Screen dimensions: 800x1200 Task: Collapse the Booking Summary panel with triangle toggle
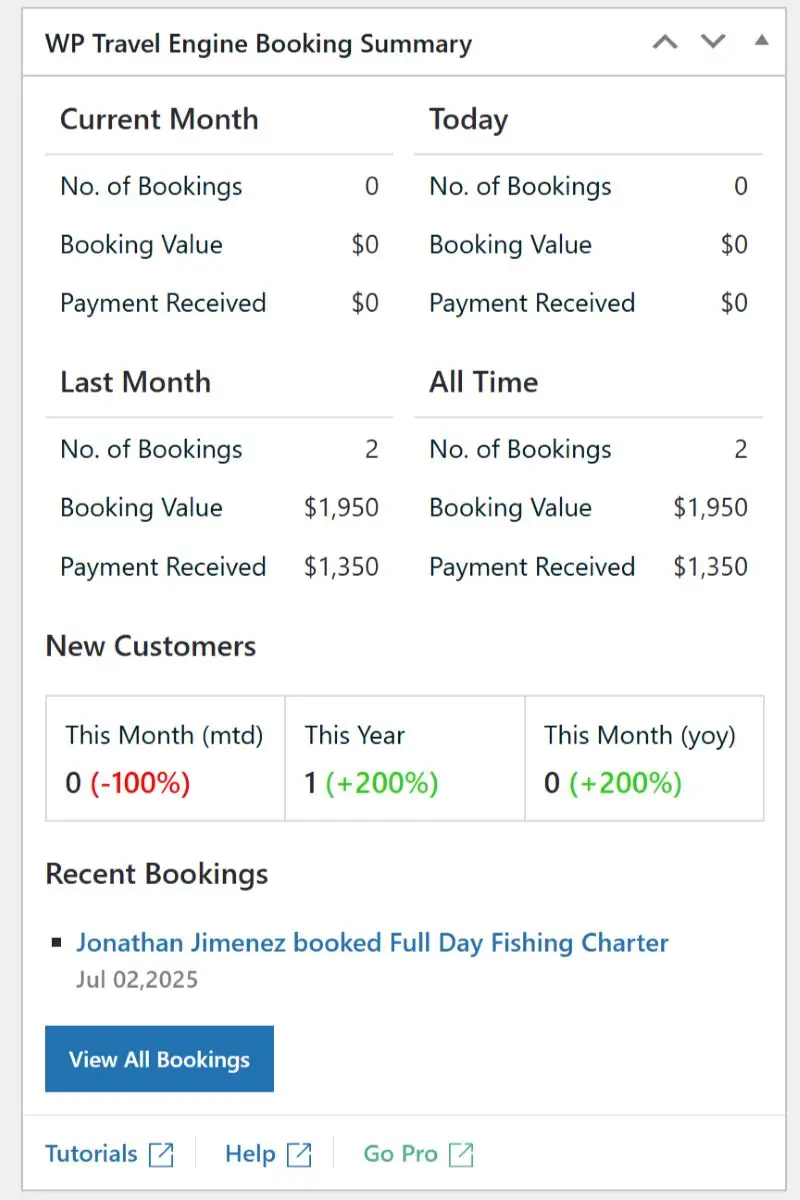tap(761, 42)
